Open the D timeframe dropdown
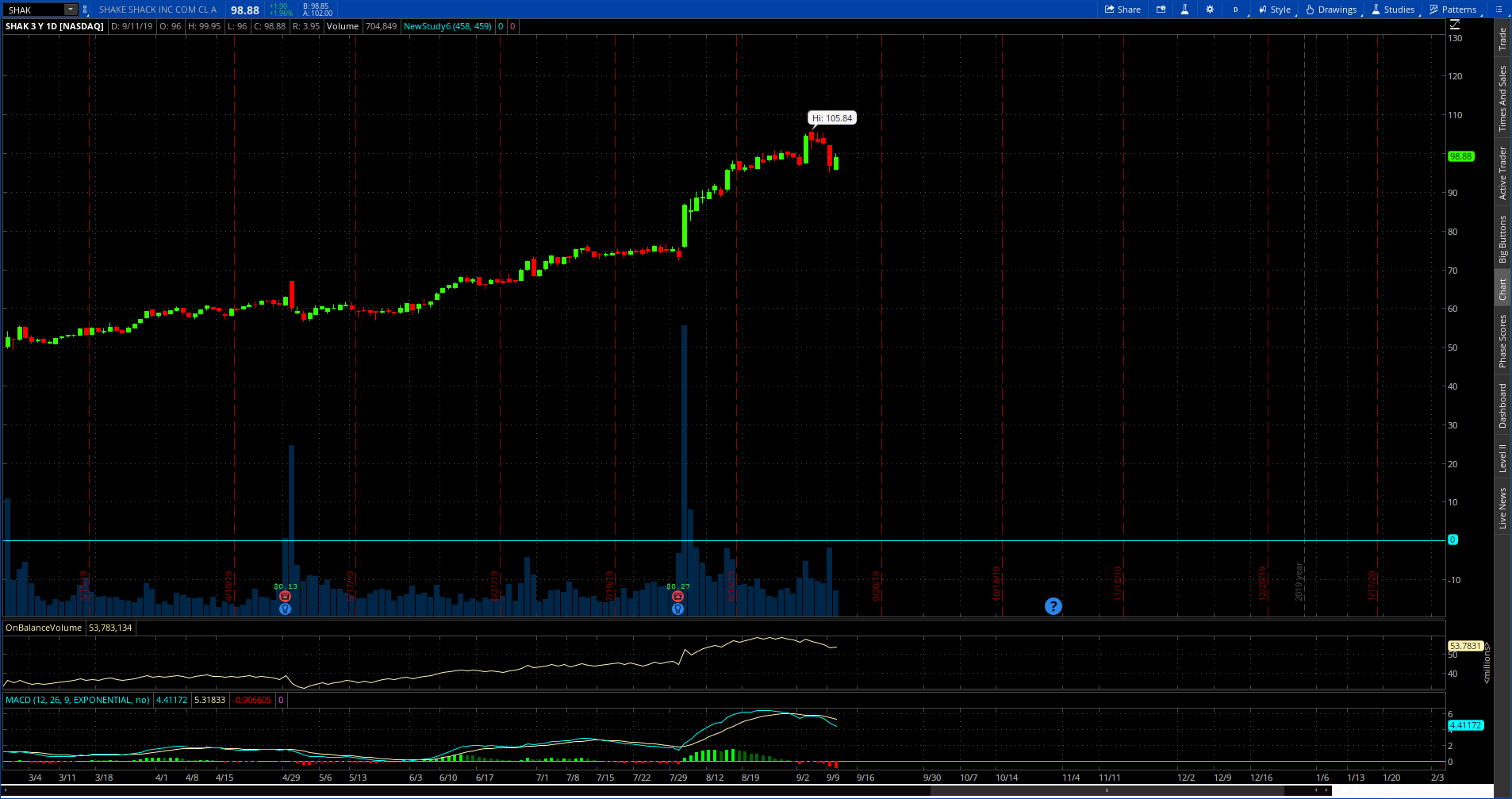Screen dimensions: 1512x799 pos(1237,10)
